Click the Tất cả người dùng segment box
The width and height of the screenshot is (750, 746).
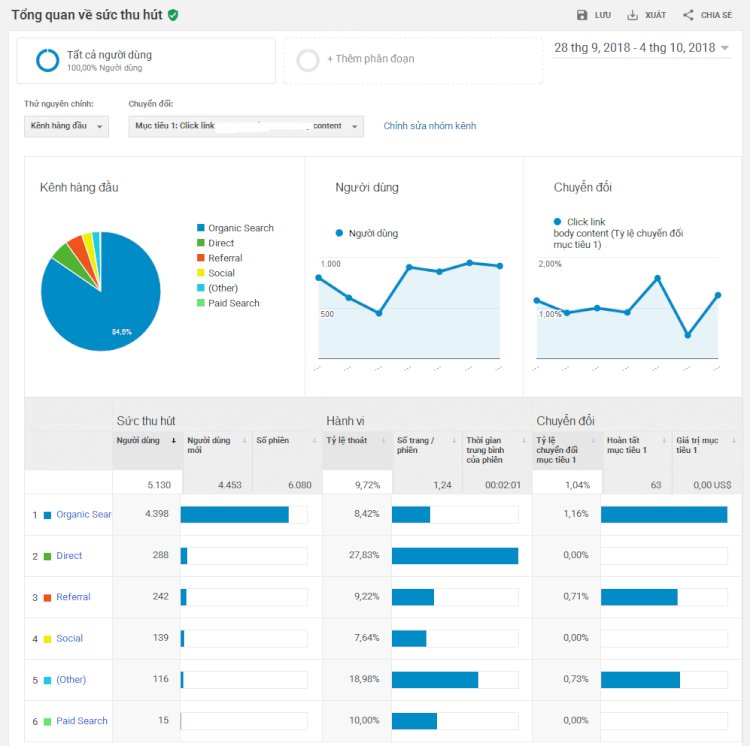pos(146,61)
